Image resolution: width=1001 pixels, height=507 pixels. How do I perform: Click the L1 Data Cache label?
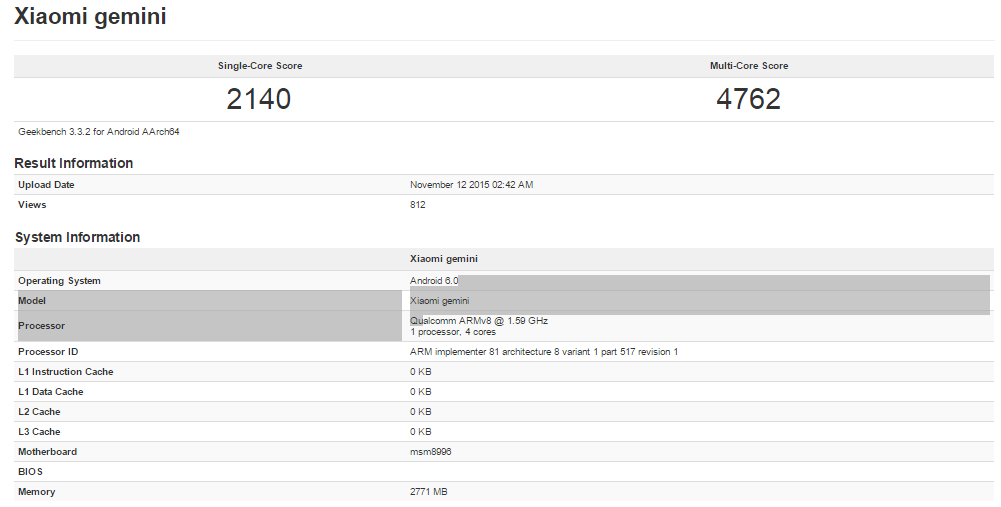coord(50,392)
